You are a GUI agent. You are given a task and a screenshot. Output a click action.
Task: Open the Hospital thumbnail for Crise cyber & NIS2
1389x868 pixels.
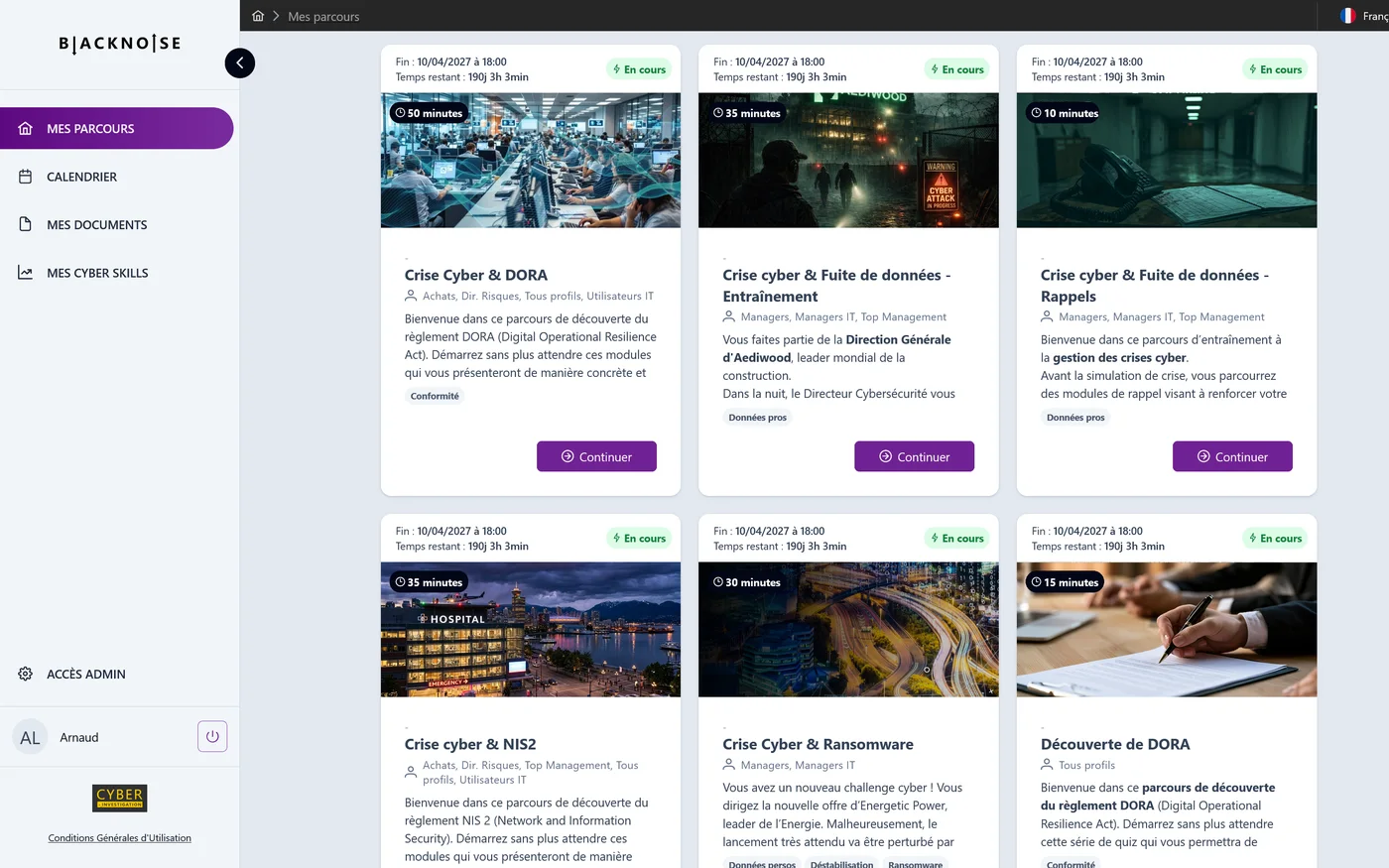[531, 630]
